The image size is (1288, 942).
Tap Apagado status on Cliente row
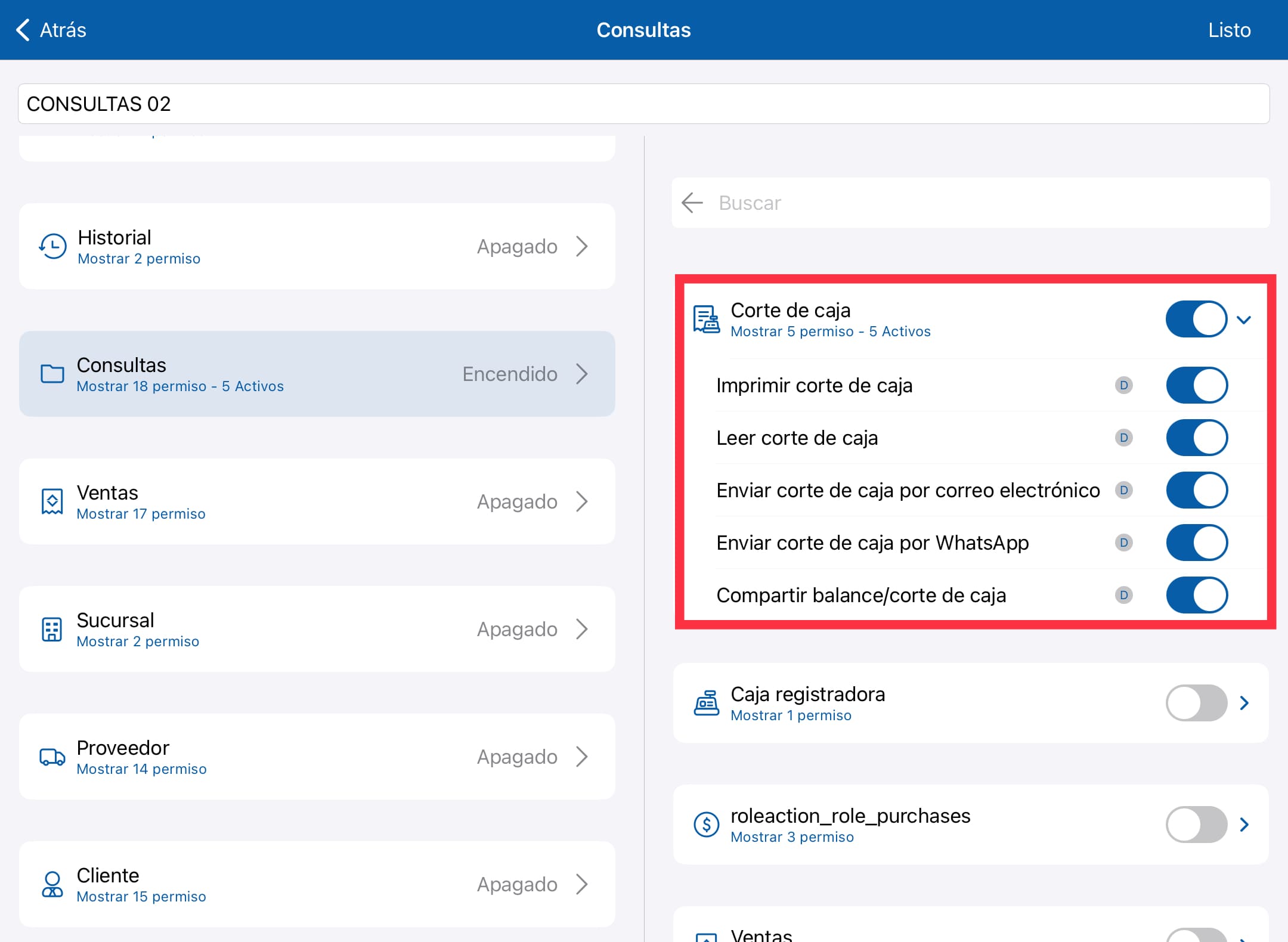tap(517, 884)
